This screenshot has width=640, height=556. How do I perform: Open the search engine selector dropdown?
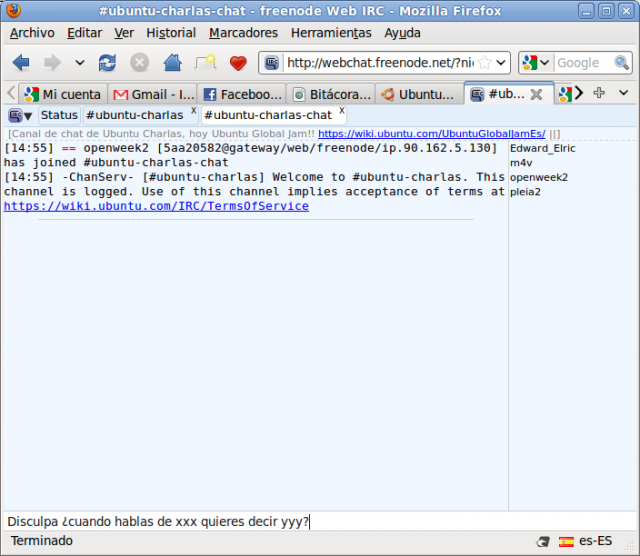pyautogui.click(x=536, y=63)
